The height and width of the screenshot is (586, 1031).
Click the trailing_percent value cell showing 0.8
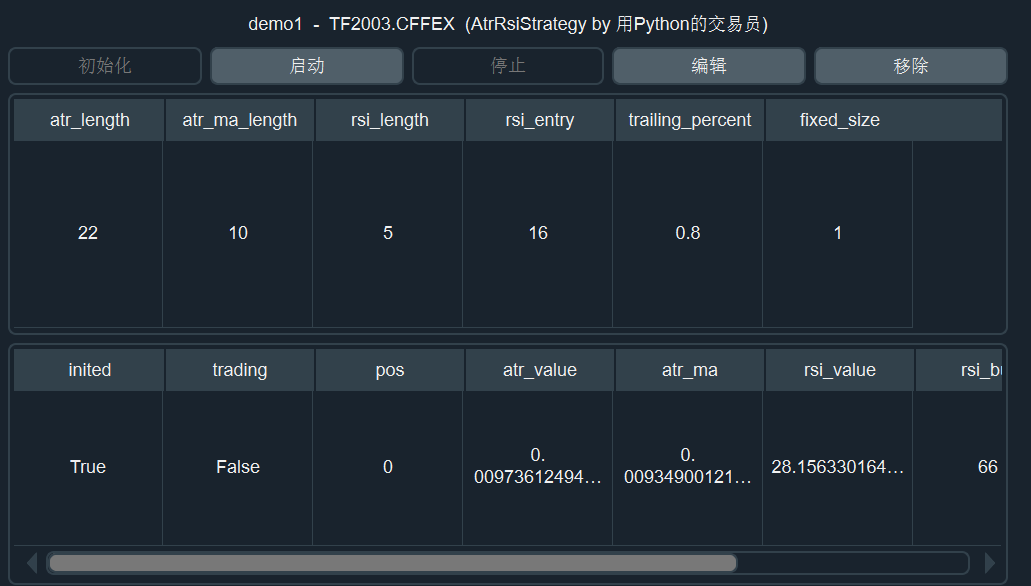pos(688,233)
